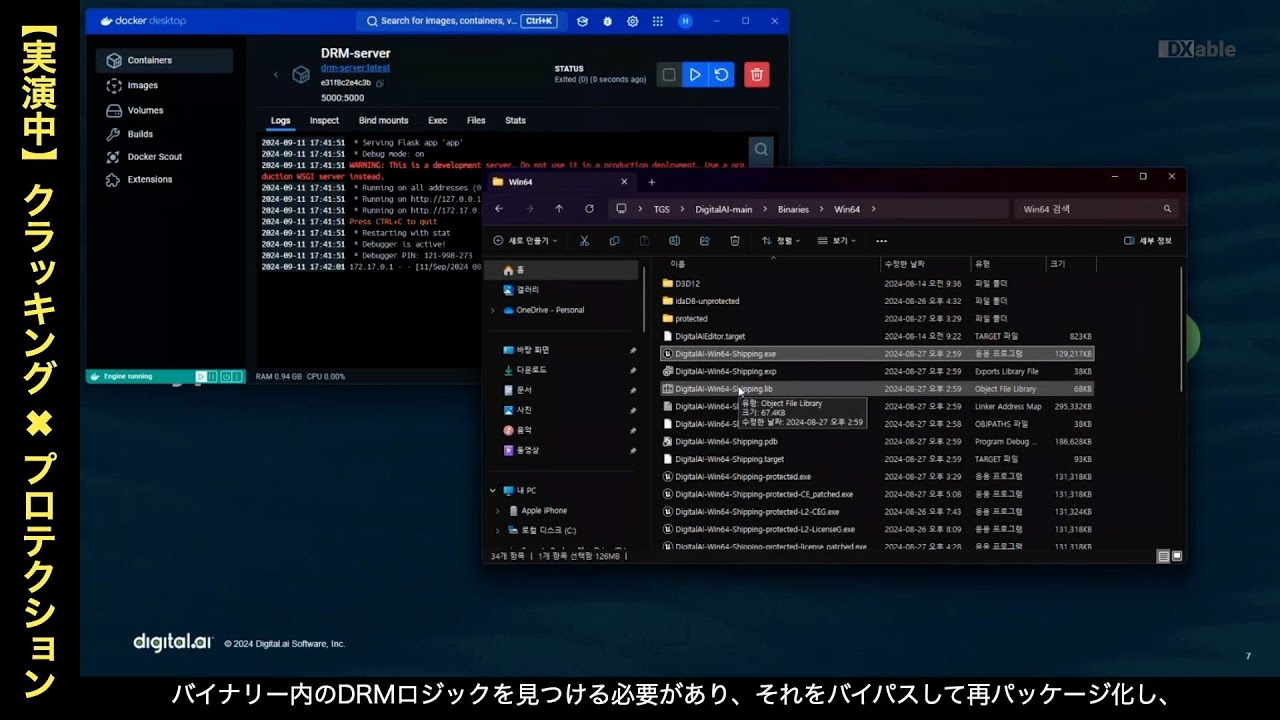Start the DRM-server container
The height and width of the screenshot is (720, 1280).
pos(695,74)
